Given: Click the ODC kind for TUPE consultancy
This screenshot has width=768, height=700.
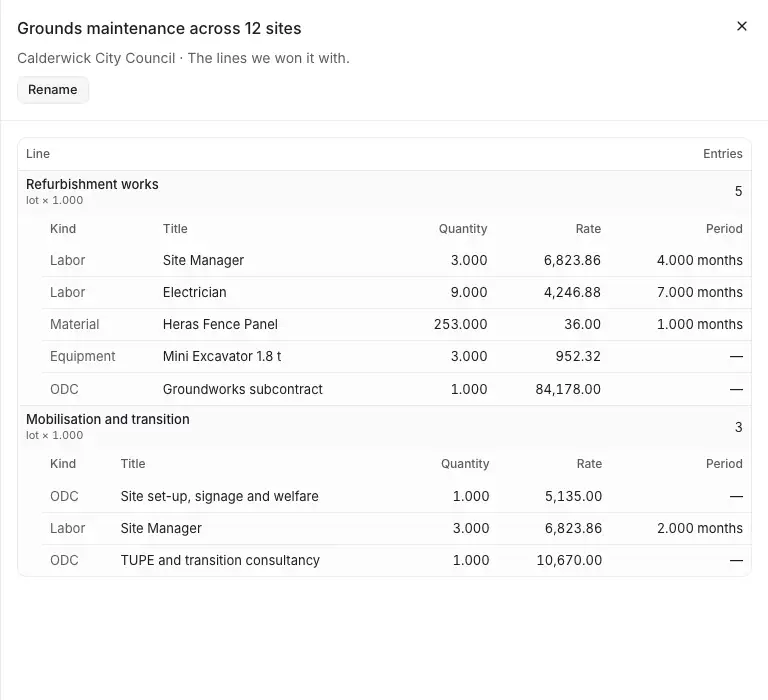Looking at the screenshot, I should (x=64, y=560).
